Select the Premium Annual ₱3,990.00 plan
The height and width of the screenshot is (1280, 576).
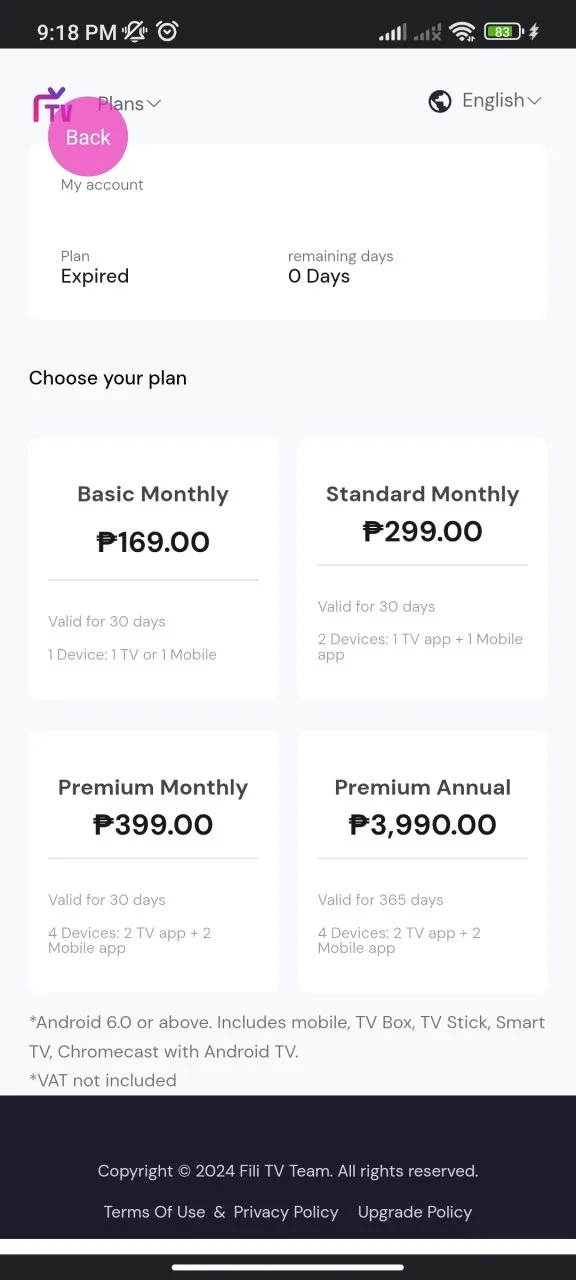(x=422, y=861)
